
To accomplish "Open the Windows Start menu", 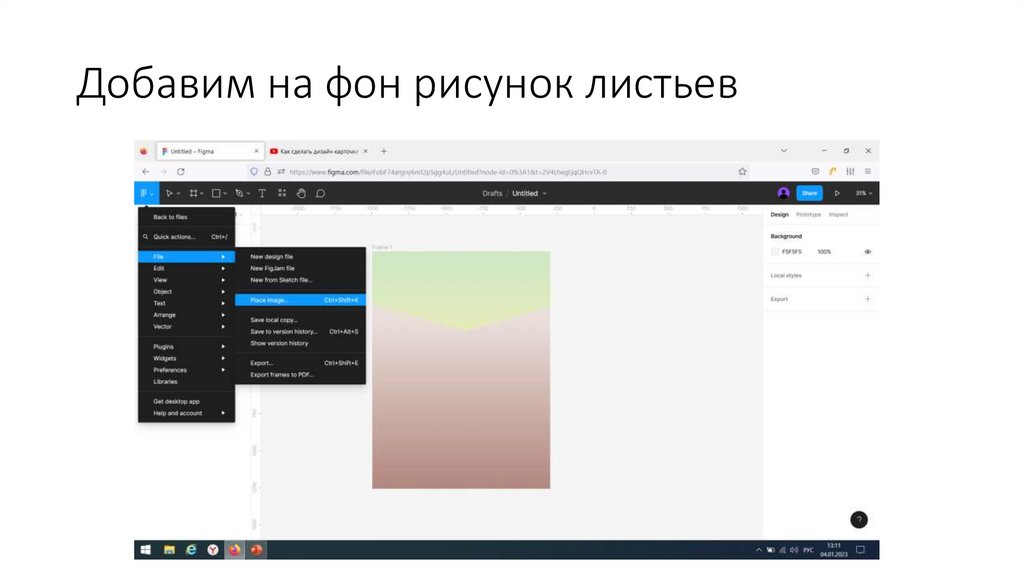I will coord(146,550).
